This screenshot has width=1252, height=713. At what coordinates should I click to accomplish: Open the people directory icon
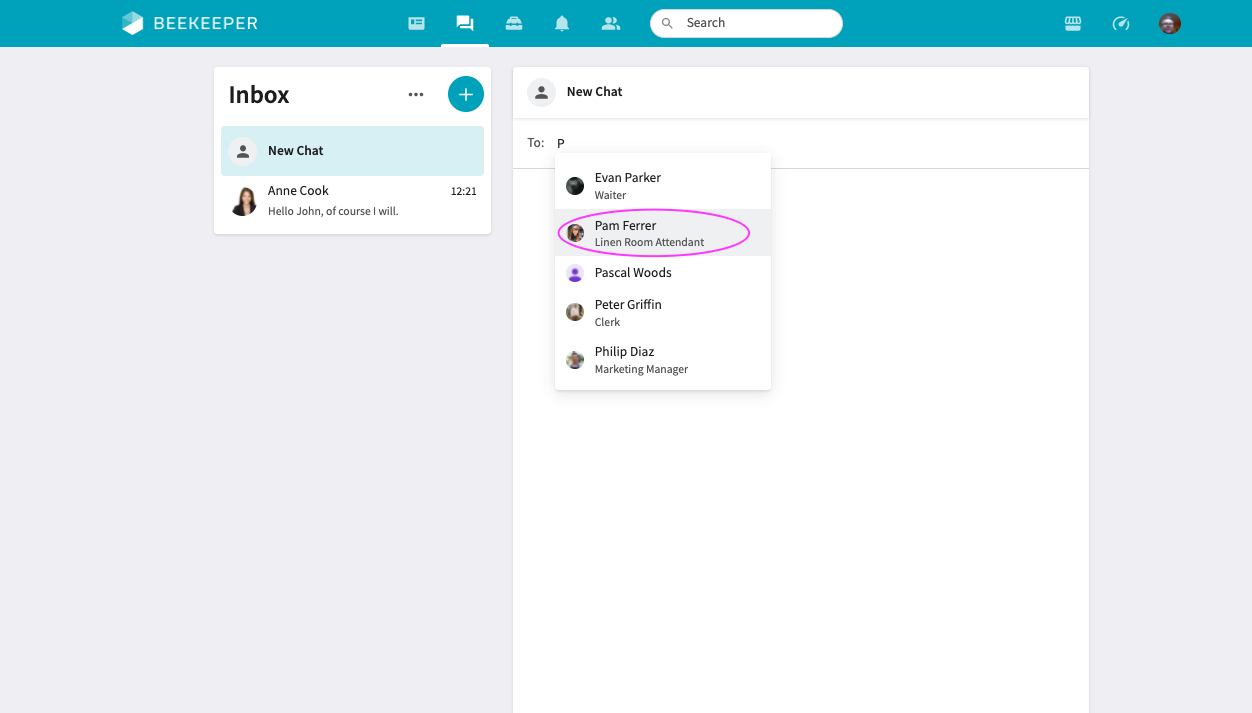(611, 23)
